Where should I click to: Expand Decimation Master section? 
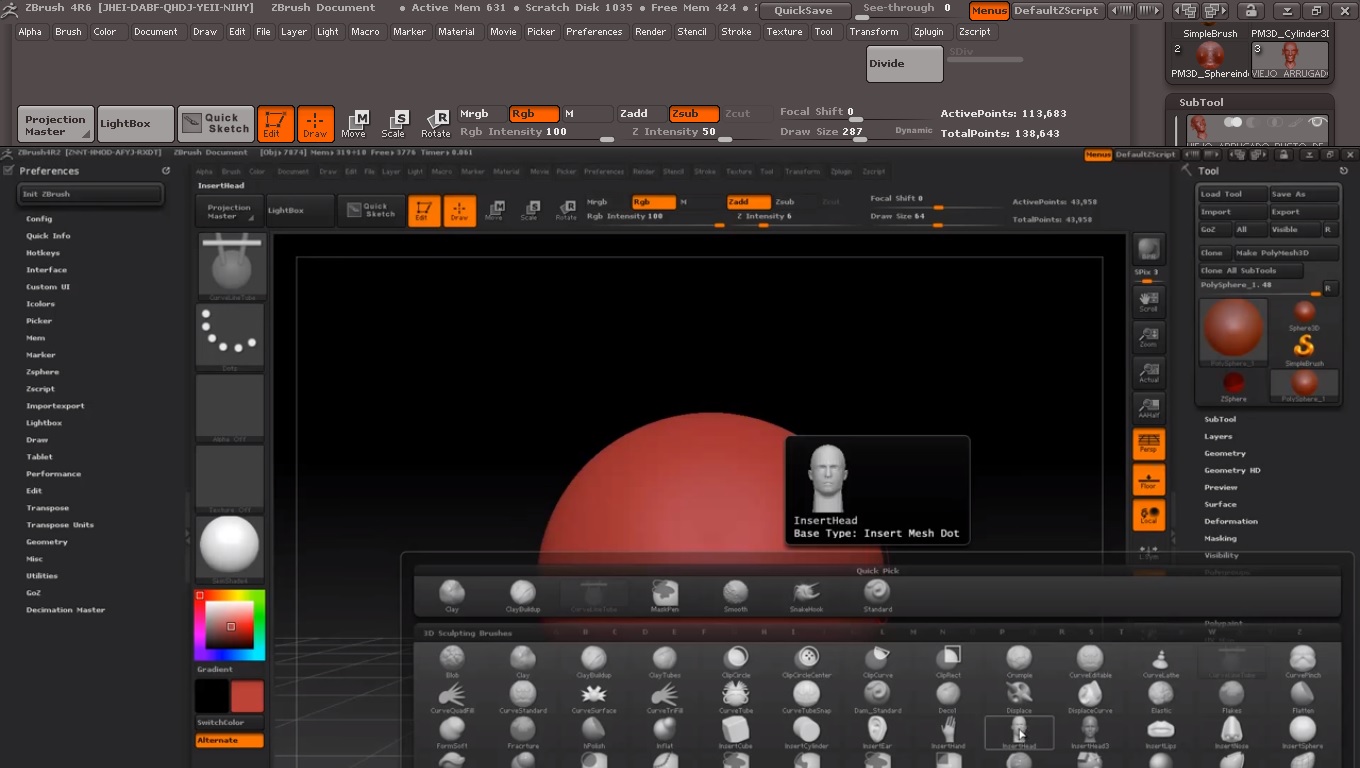click(x=65, y=610)
